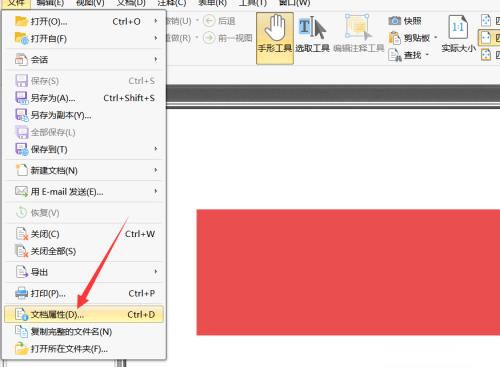This screenshot has width=500, height=367.
Task: Choose Close (关闭) menu entry
Action: click(x=84, y=234)
